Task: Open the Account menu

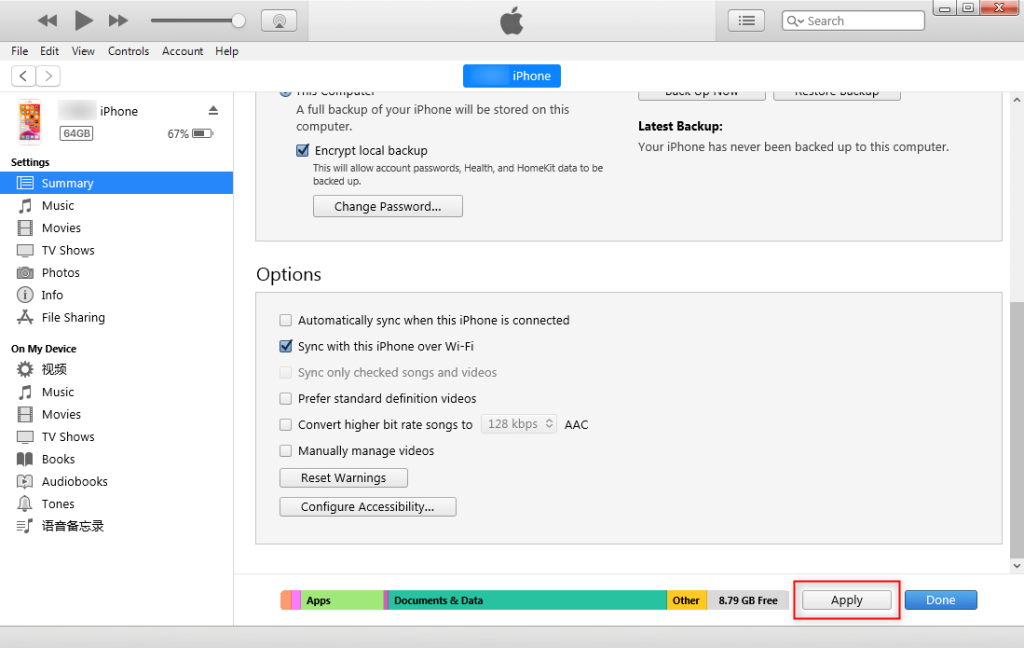Action: [183, 51]
